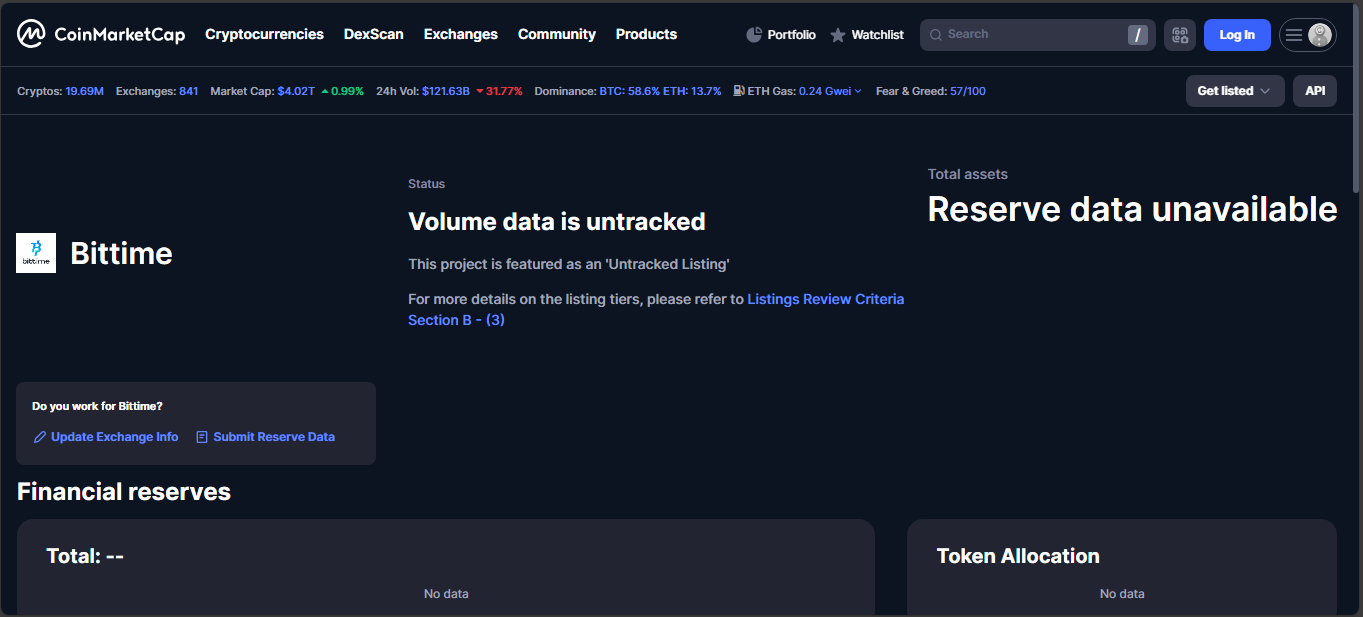
Task: Open the Exchanges menu
Action: [460, 34]
